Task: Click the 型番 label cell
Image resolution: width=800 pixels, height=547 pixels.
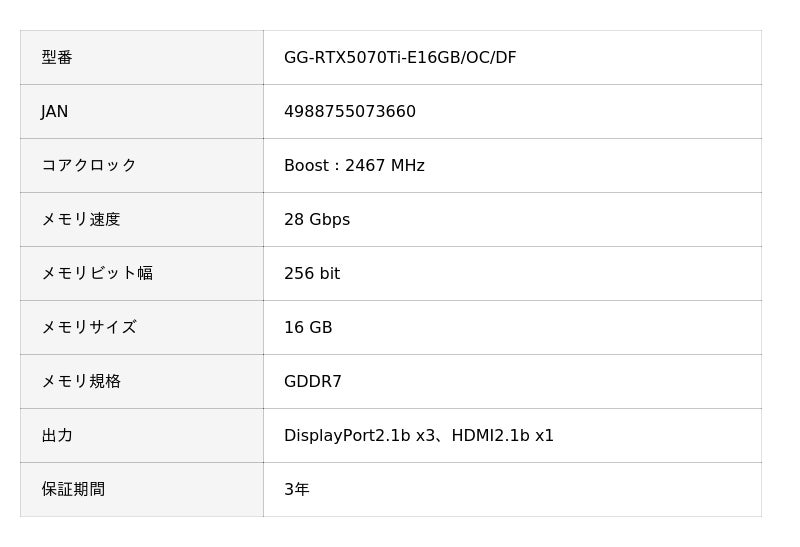Action: (x=57, y=58)
